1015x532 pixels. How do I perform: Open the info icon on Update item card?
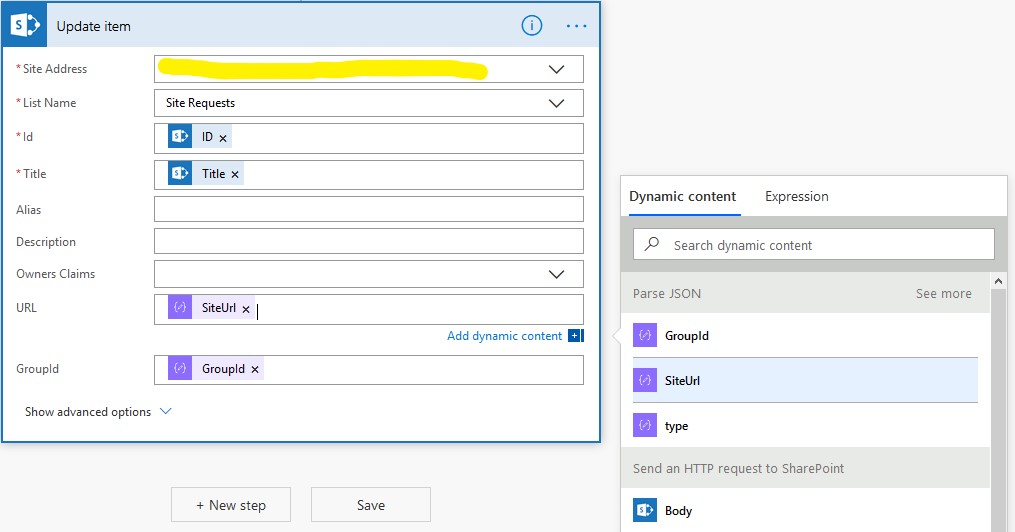click(x=531, y=26)
